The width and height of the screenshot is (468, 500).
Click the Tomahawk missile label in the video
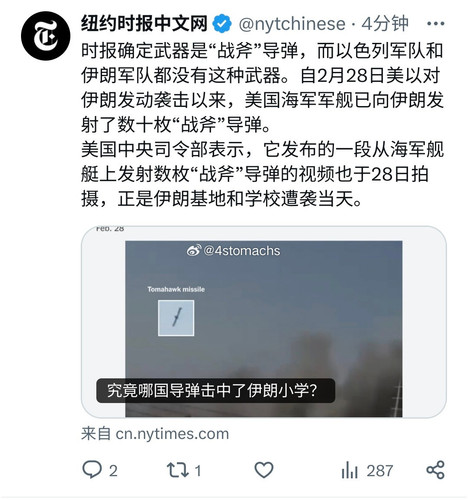pos(176,289)
